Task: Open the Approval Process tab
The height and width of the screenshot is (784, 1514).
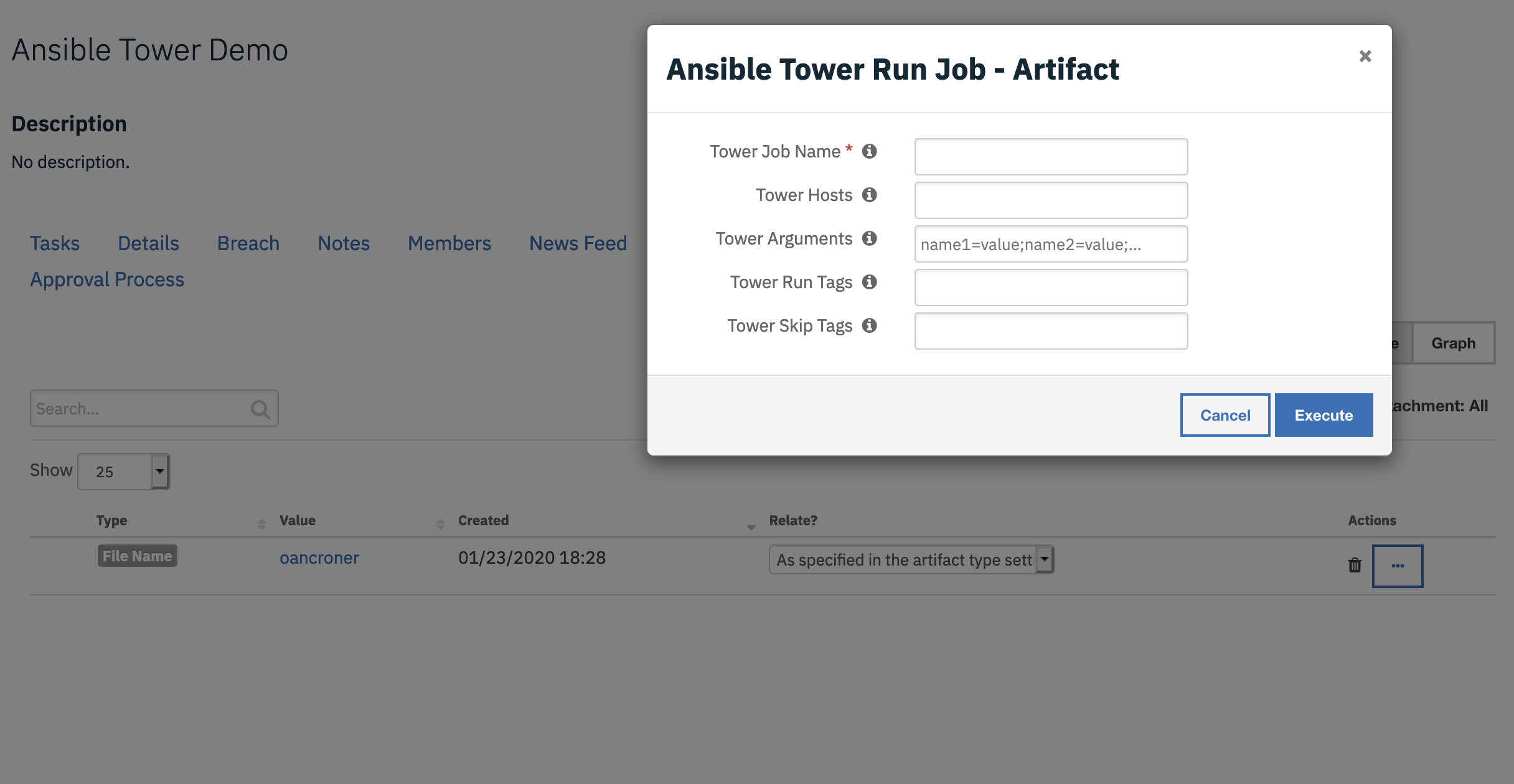Action: [x=107, y=279]
